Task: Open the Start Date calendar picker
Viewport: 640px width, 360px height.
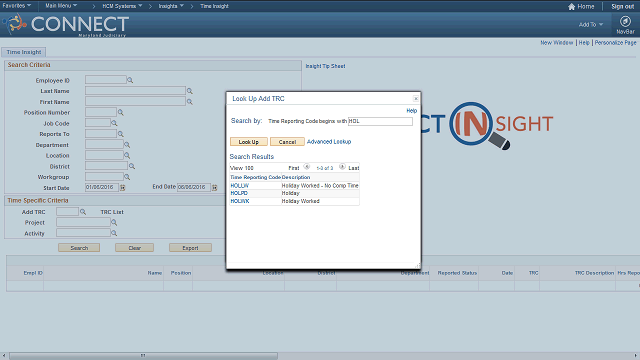Action: point(122,188)
